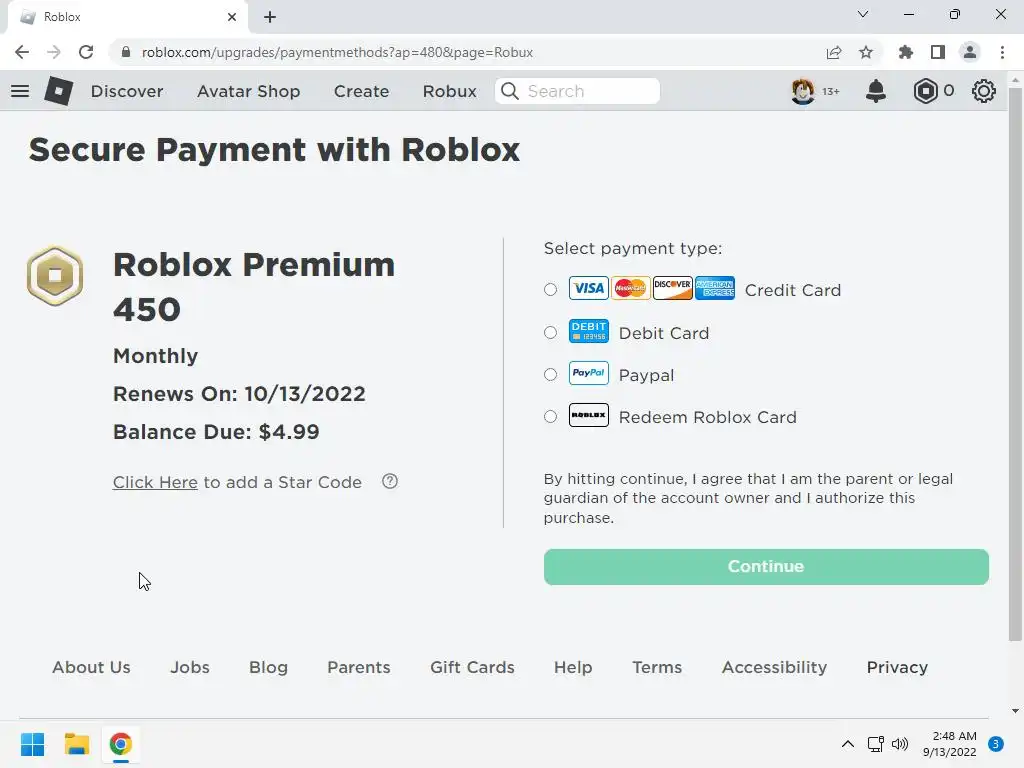
Task: Open the settings gear icon
Action: tap(984, 91)
